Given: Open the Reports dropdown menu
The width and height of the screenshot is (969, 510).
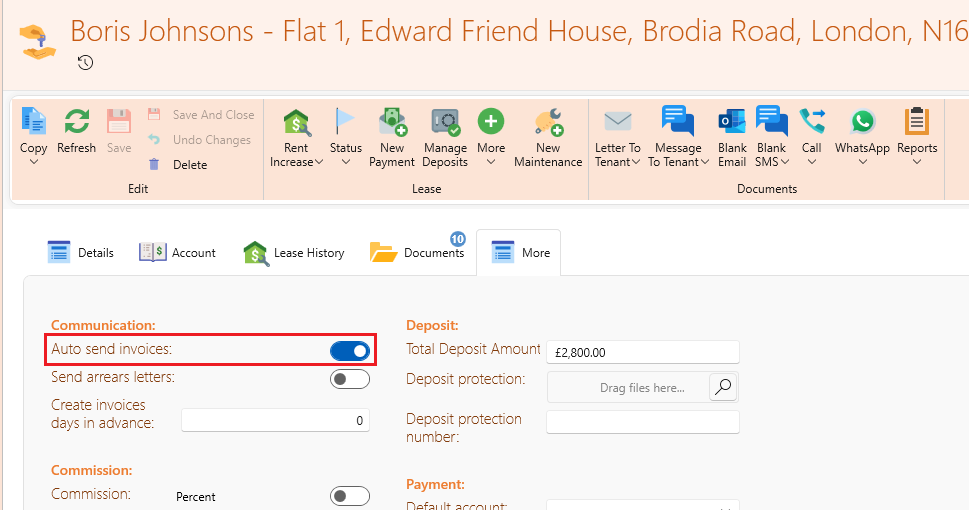Looking at the screenshot, I should (917, 138).
